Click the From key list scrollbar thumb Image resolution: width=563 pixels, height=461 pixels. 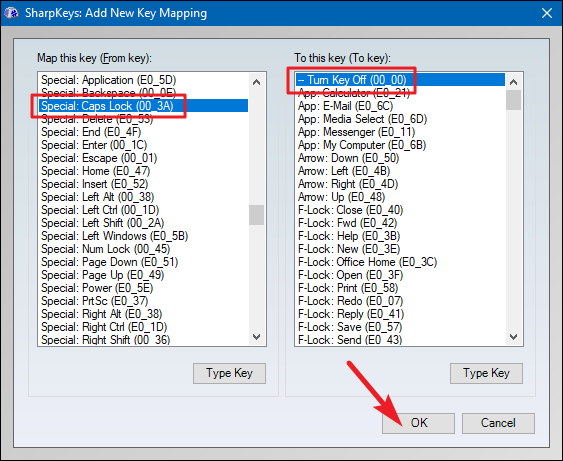(x=256, y=215)
